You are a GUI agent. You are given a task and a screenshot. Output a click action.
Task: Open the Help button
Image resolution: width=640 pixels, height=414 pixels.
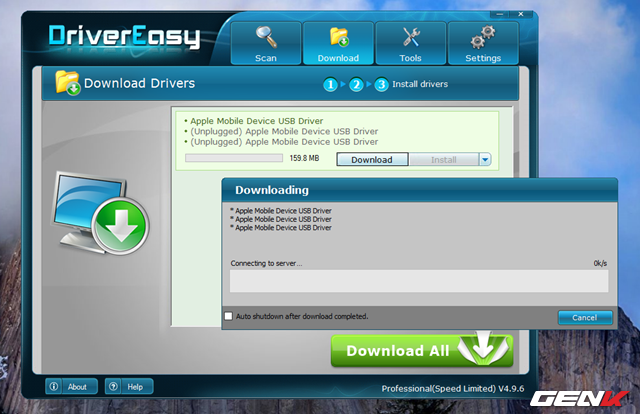pyautogui.click(x=127, y=386)
